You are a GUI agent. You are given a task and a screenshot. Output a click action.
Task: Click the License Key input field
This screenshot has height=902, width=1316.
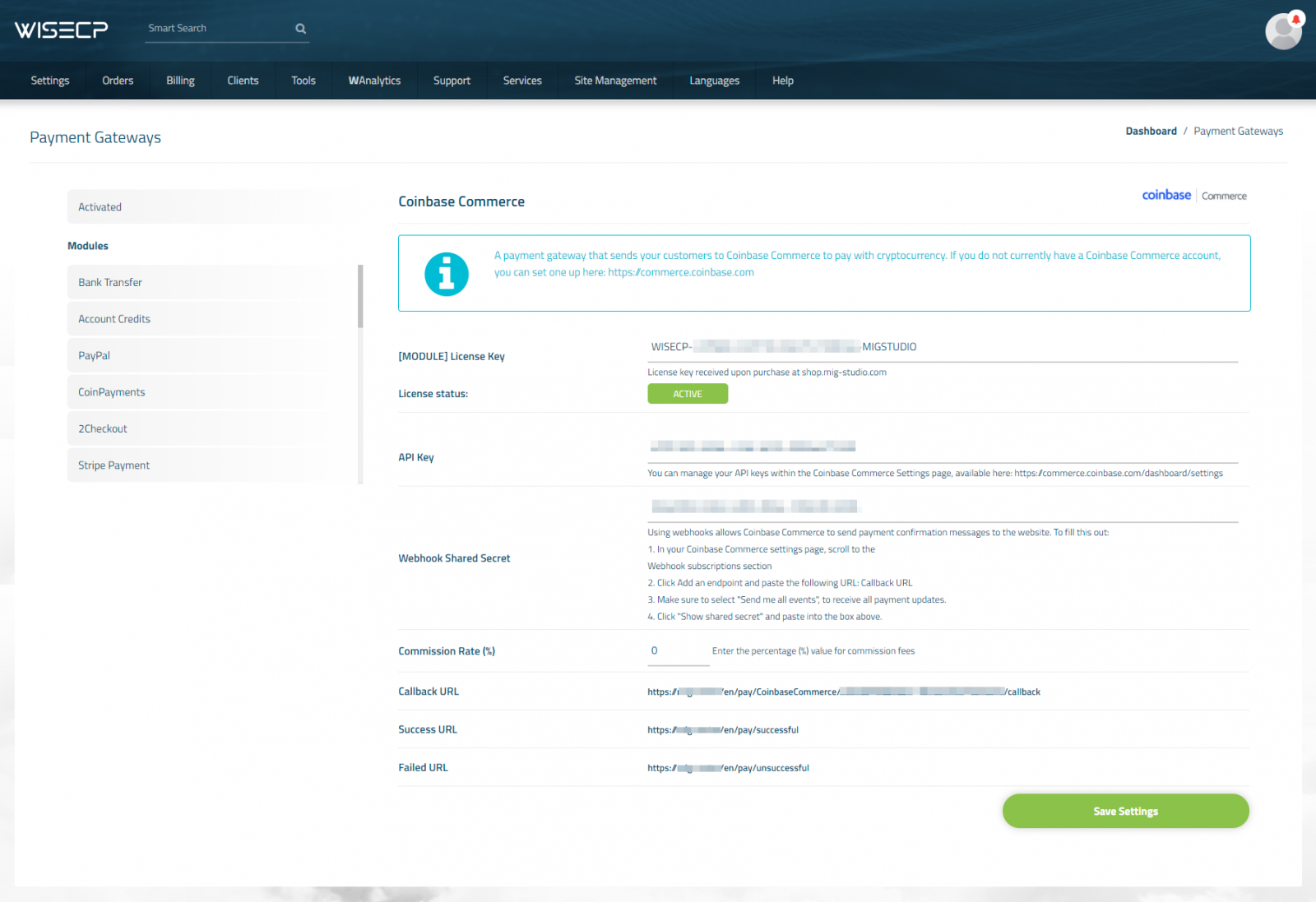click(x=943, y=347)
